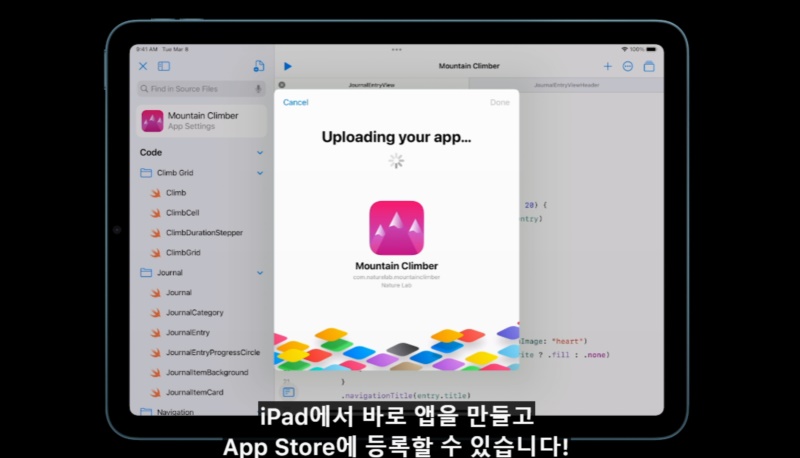This screenshot has width=800, height=458.
Task: Click the Uploading your app heading
Action: coord(396,137)
